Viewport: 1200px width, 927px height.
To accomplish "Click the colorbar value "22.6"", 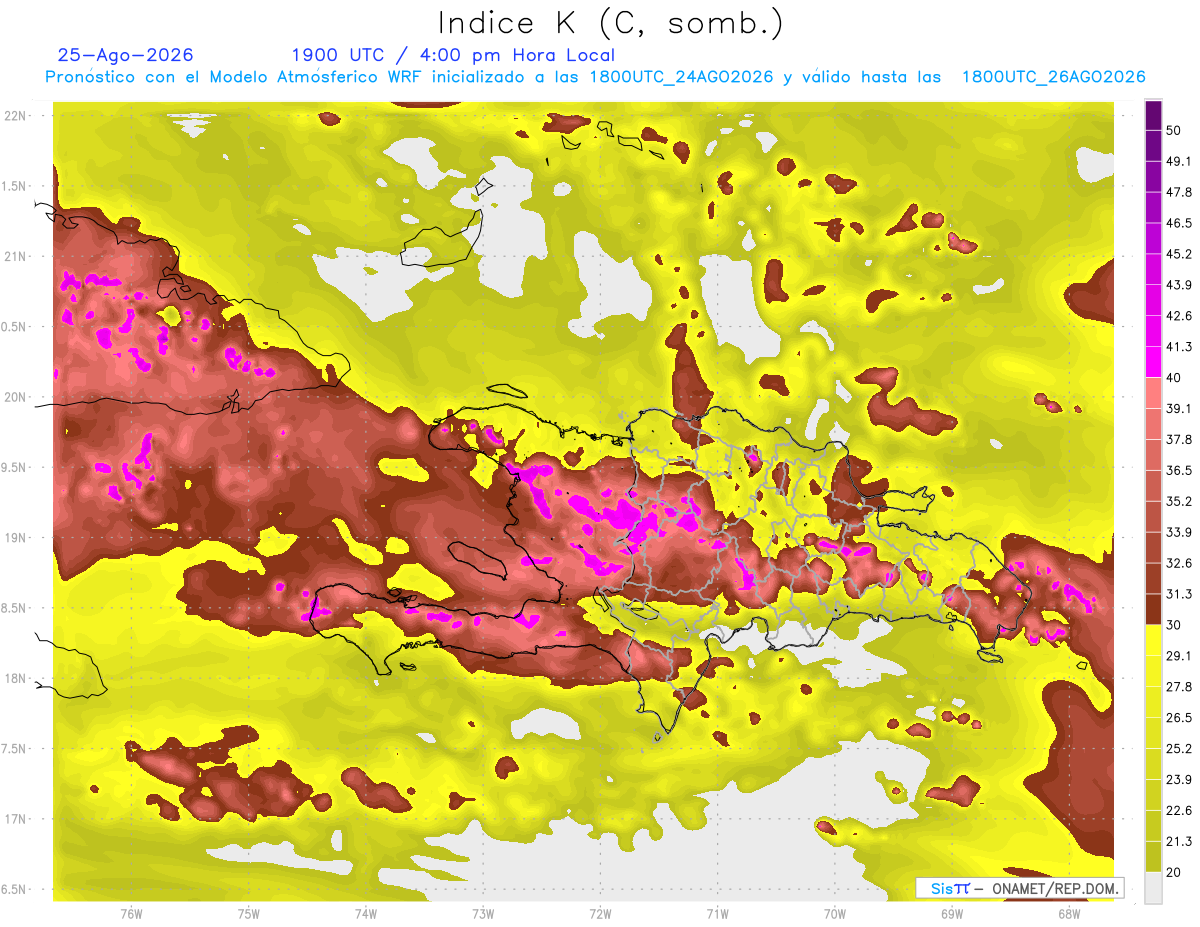I will coord(1179,811).
